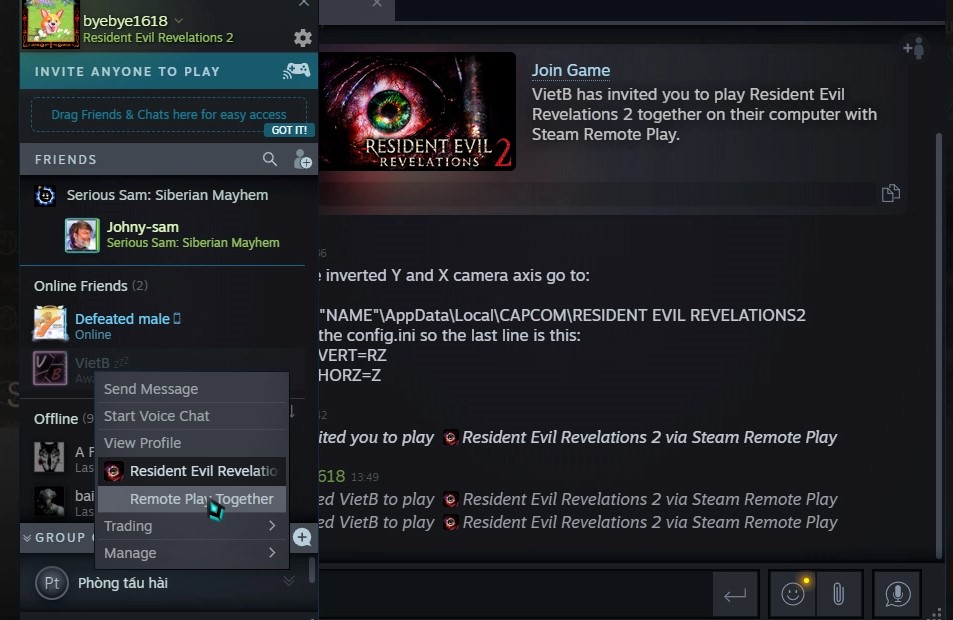This screenshot has height=620, width=953.
Task: Open the emoticon picker
Action: (x=793, y=593)
